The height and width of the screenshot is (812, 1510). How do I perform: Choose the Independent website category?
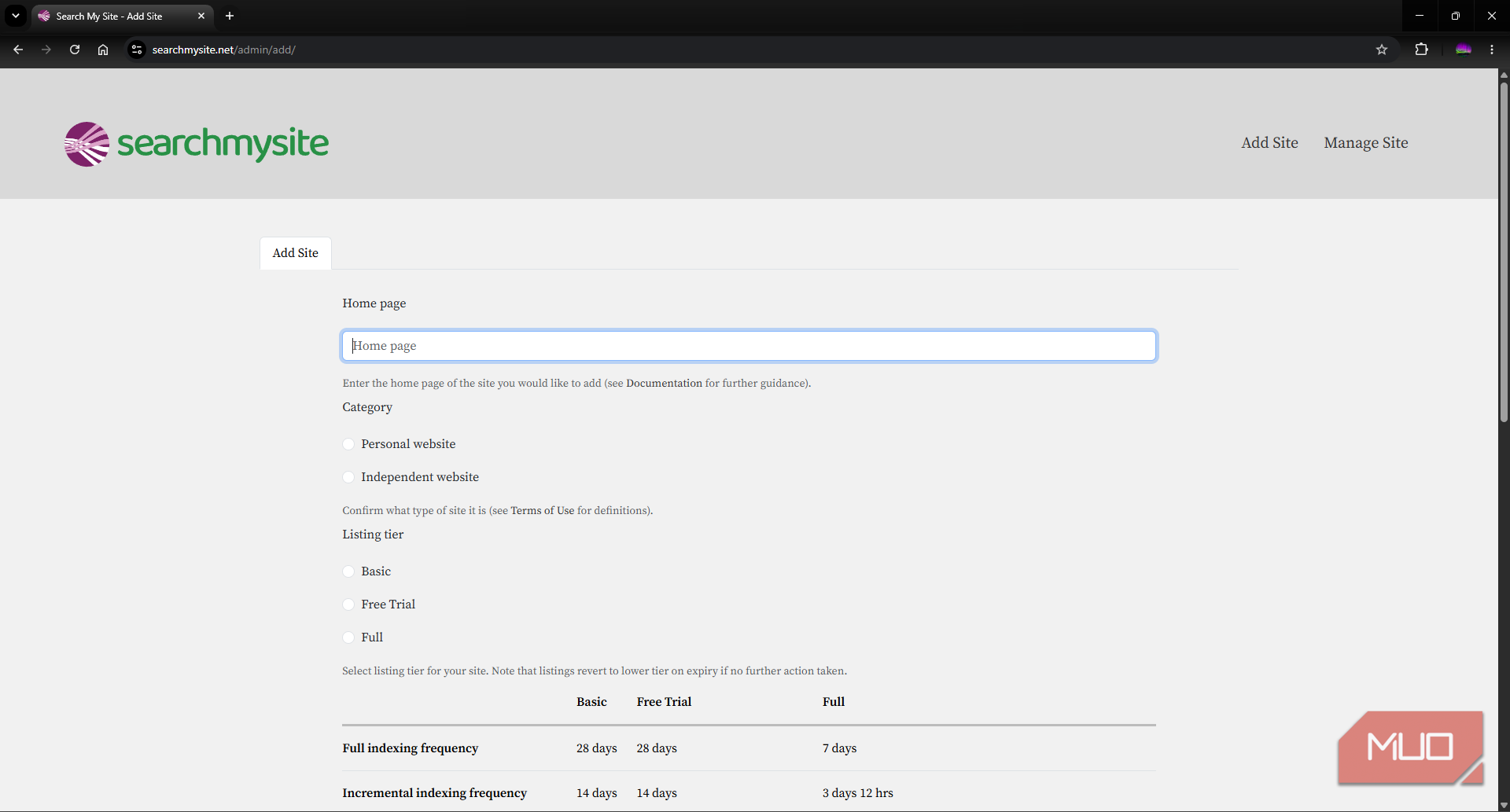[x=348, y=477]
